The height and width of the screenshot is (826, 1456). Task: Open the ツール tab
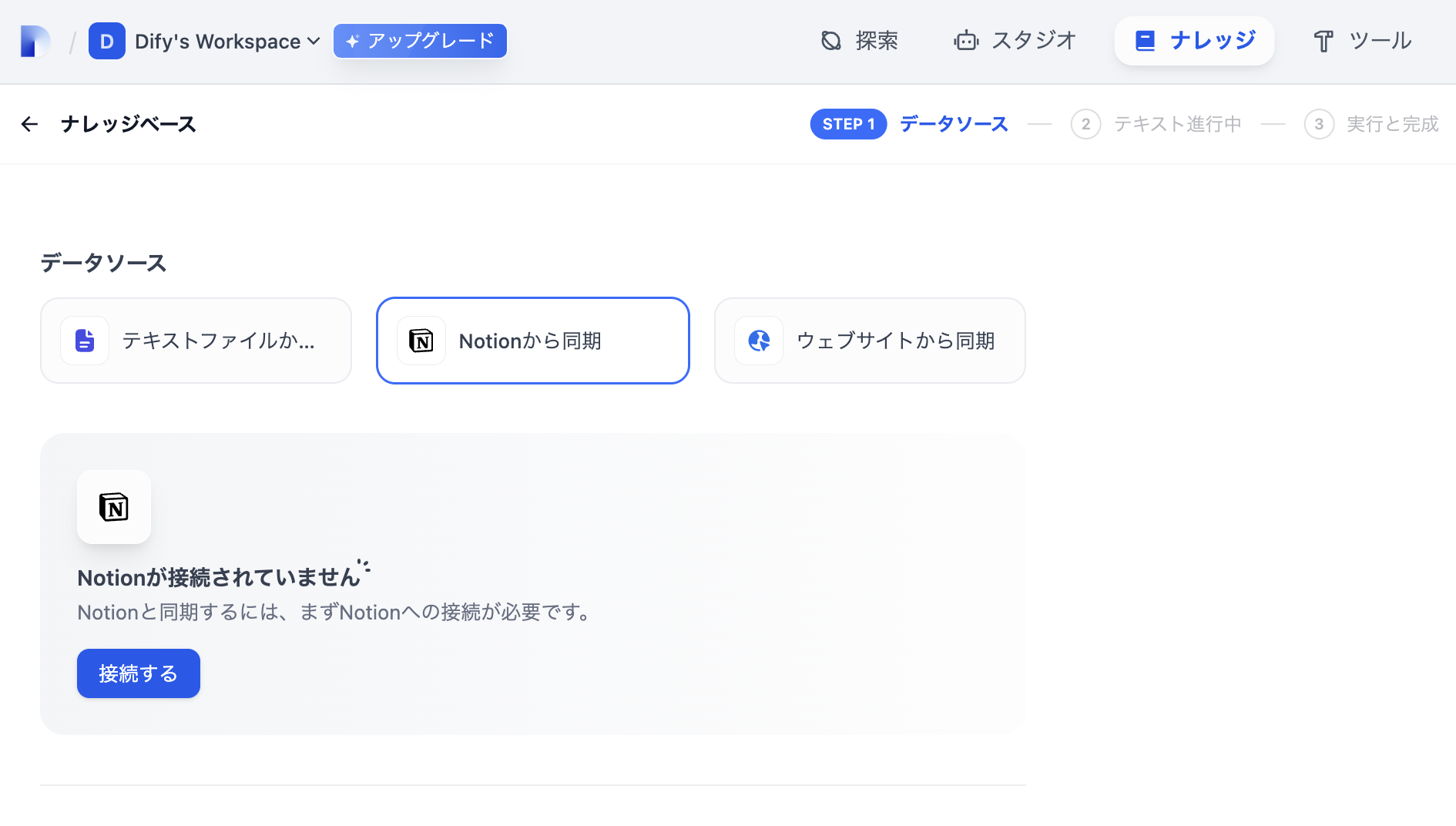1362,41
